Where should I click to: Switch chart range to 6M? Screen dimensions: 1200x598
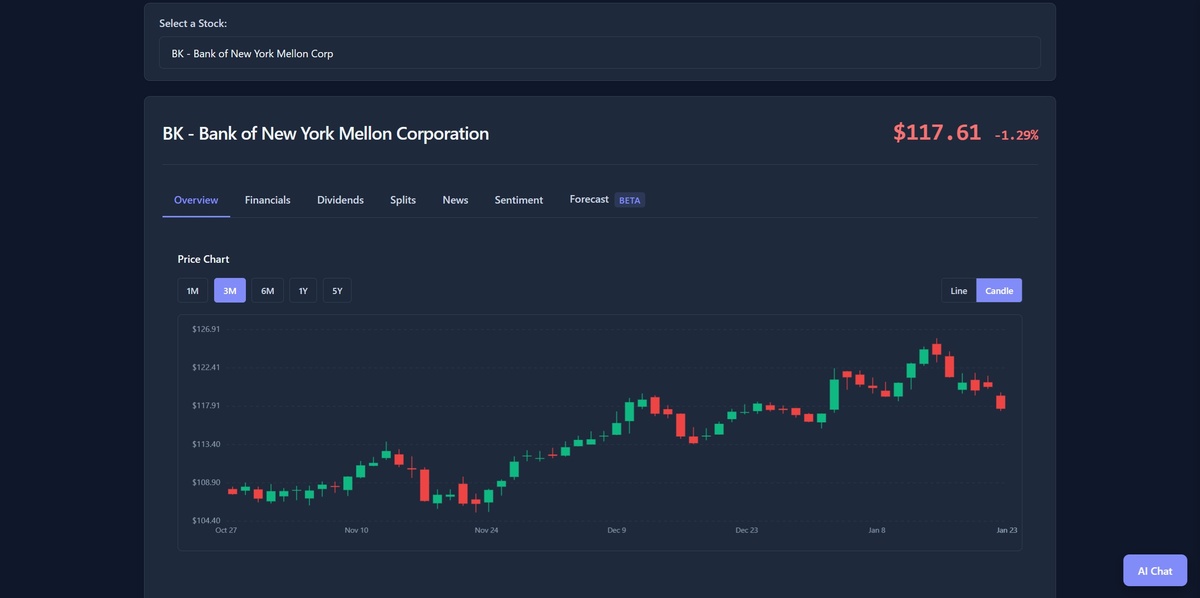tap(267, 291)
